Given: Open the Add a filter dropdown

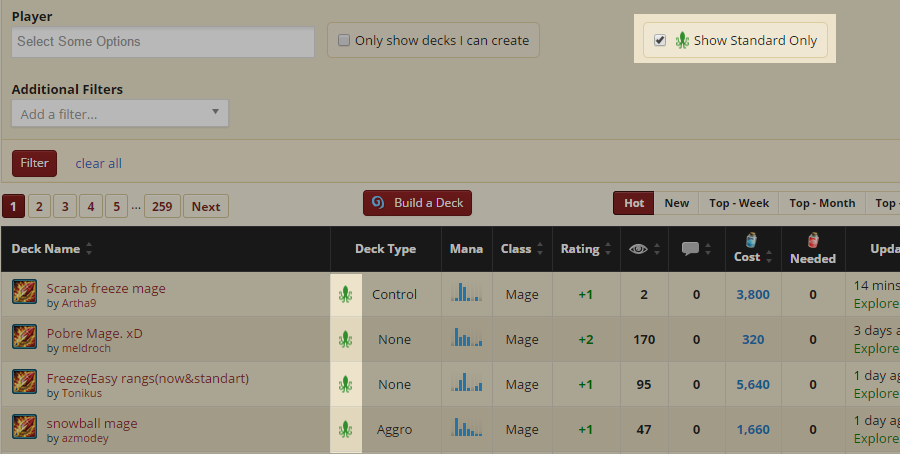Looking at the screenshot, I should (120, 113).
